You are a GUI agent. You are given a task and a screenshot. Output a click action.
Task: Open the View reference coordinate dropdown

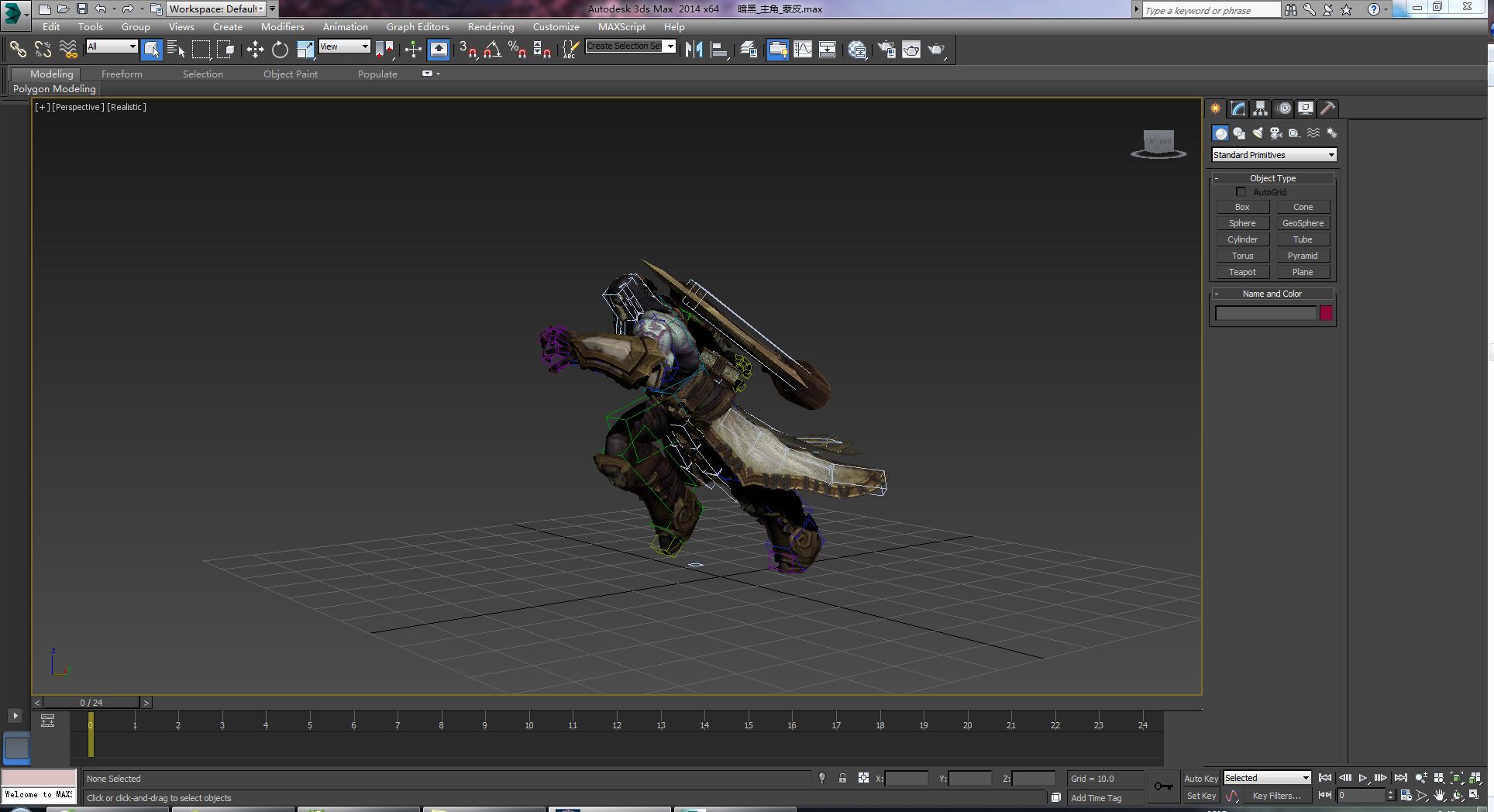[x=344, y=46]
